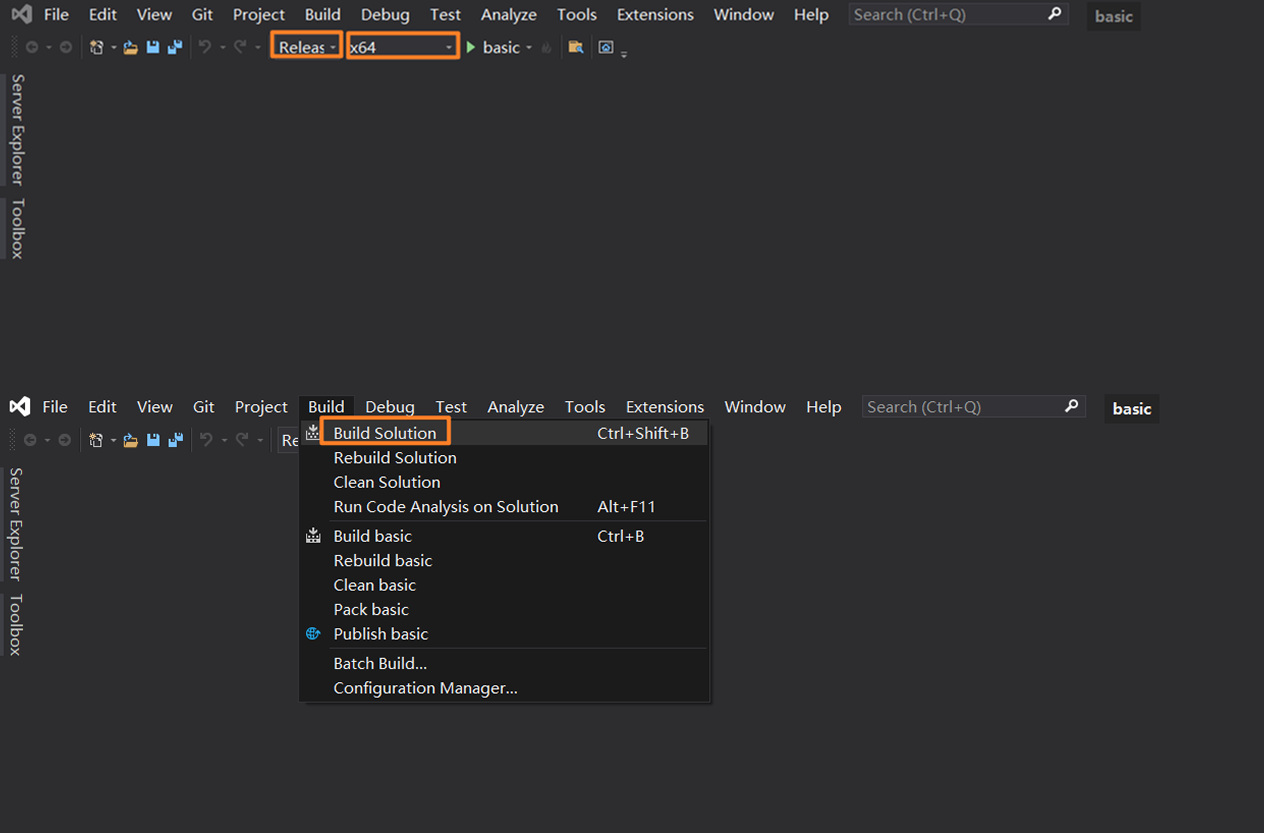Click the Visual Studio logo in top window
The image size is (1264, 833).
pos(21,15)
